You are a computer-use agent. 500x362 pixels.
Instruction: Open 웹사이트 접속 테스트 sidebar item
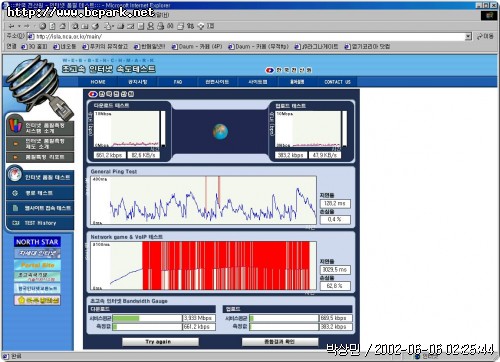(x=40, y=208)
